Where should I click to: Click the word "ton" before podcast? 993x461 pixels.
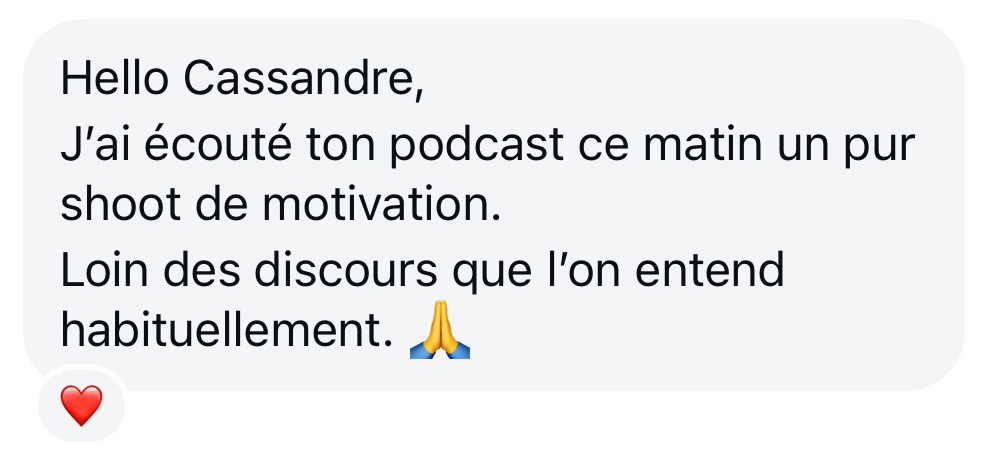(339, 145)
